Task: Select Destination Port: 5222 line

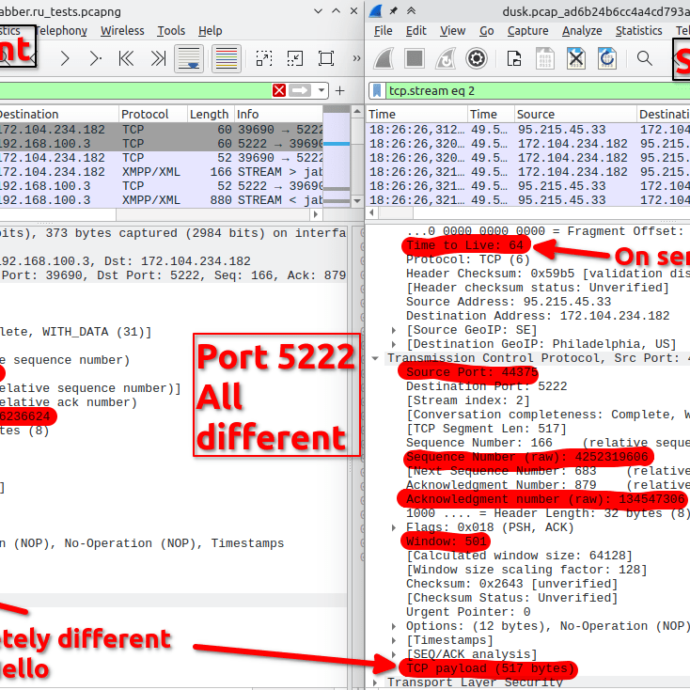Action: pos(486,386)
